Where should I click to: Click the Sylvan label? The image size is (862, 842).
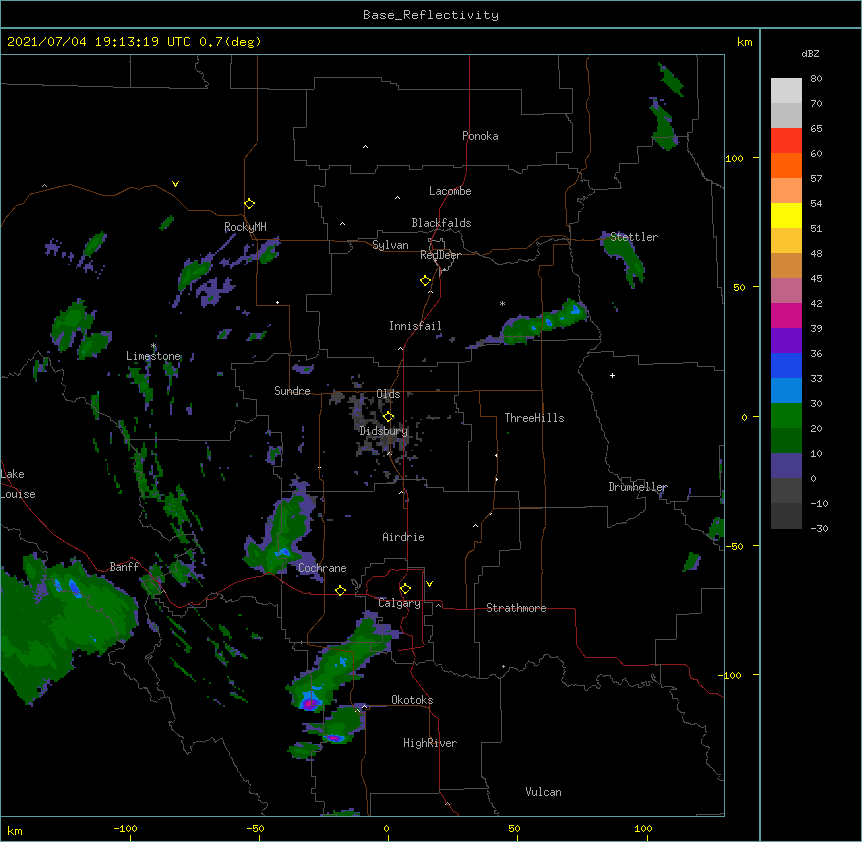pos(390,245)
